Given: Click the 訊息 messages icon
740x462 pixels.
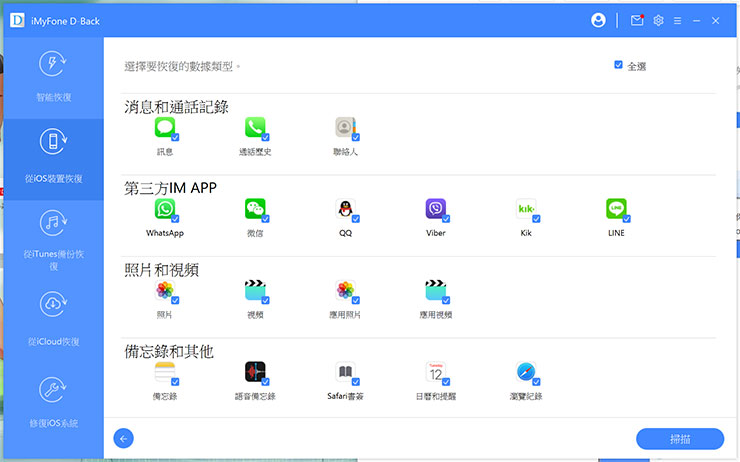Looking at the screenshot, I should coord(165,127).
